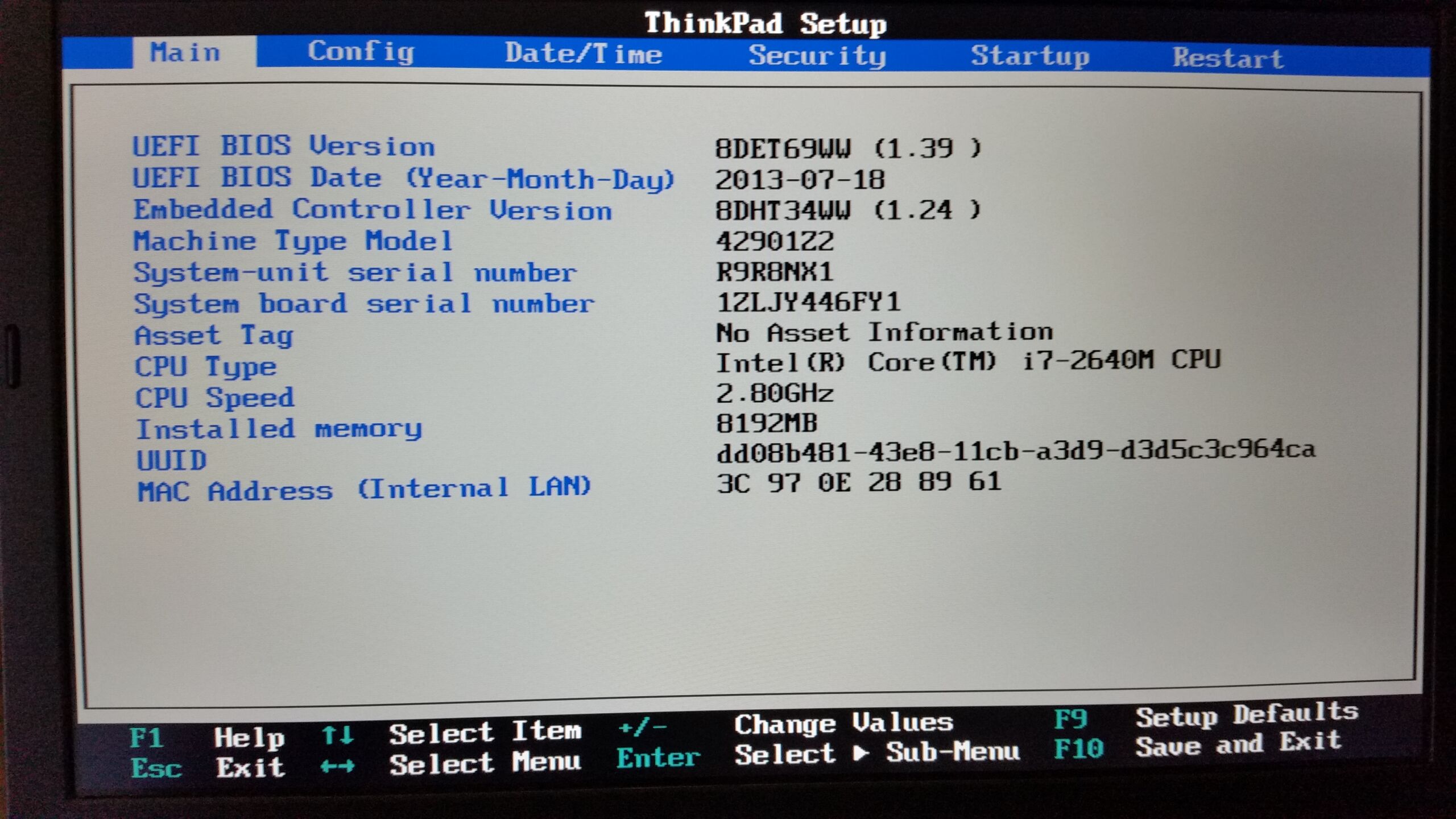Click the UUID label
Viewport: 1456px width, 819px height.
pos(172,461)
